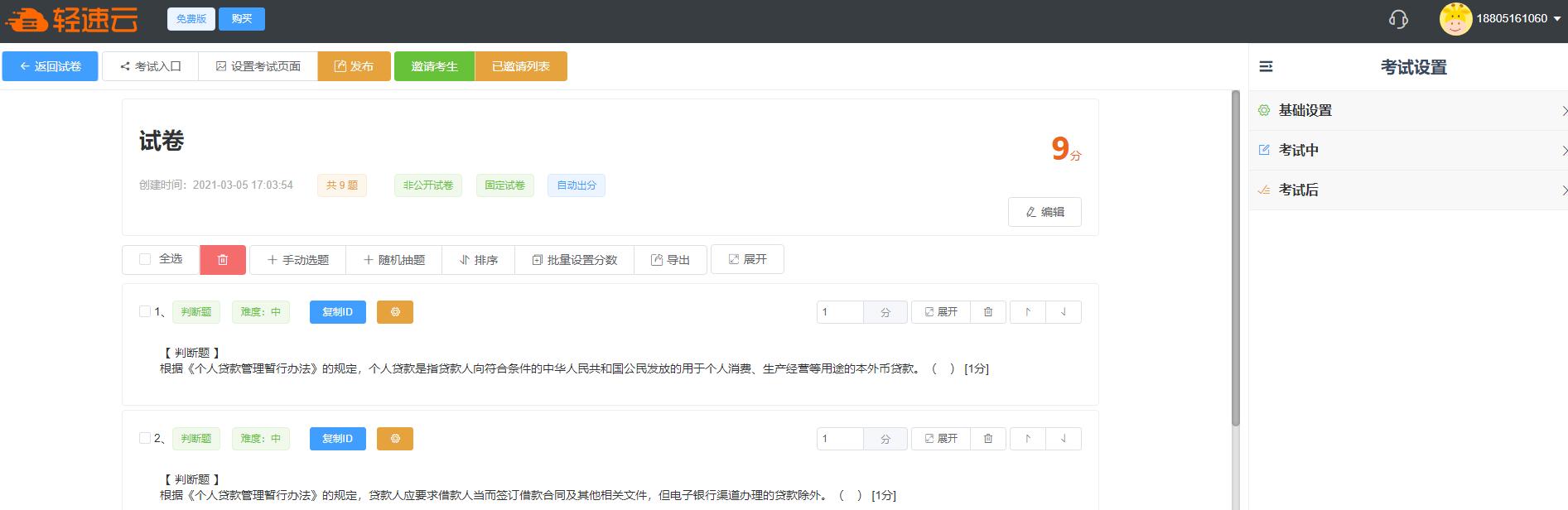This screenshot has width=1568, height=510.
Task: Move question 1 up with arrow icon
Action: [1028, 312]
